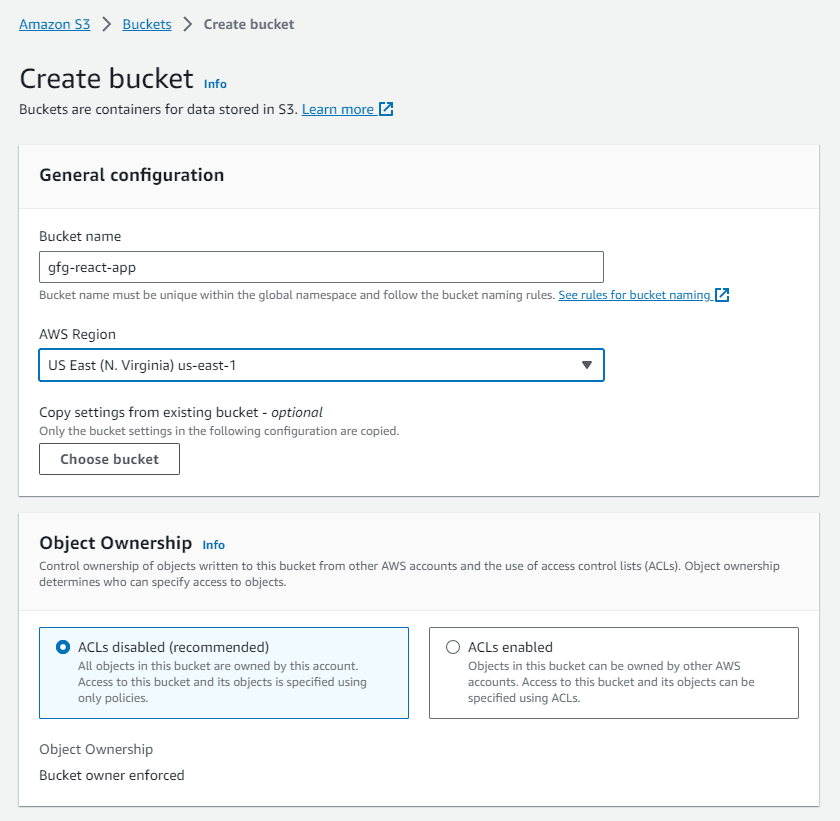
Task: Click the external link icon beside Learn more
Action: [x=387, y=110]
